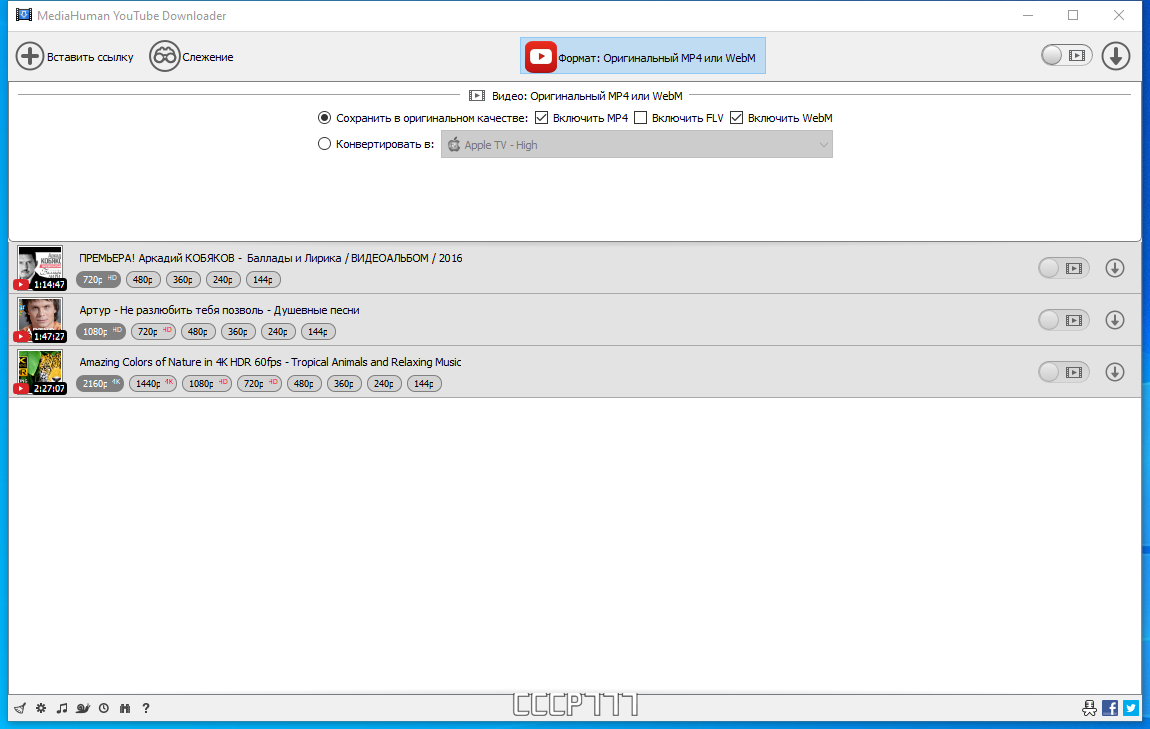Open the clock icon in the status bar
1150x729 pixels.
tap(104, 708)
